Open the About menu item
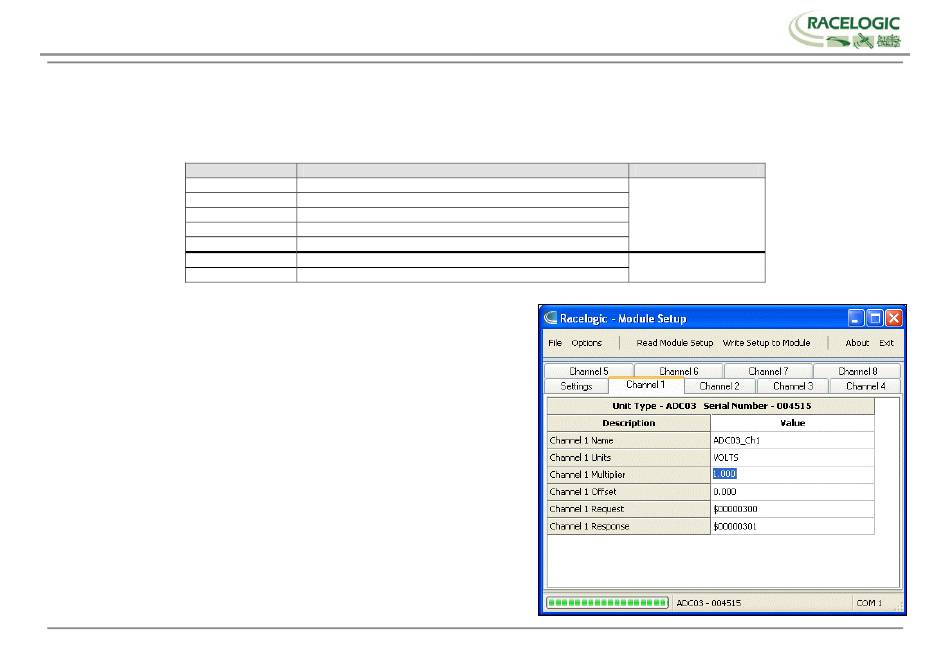This screenshot has width=950, height=648. (x=857, y=343)
